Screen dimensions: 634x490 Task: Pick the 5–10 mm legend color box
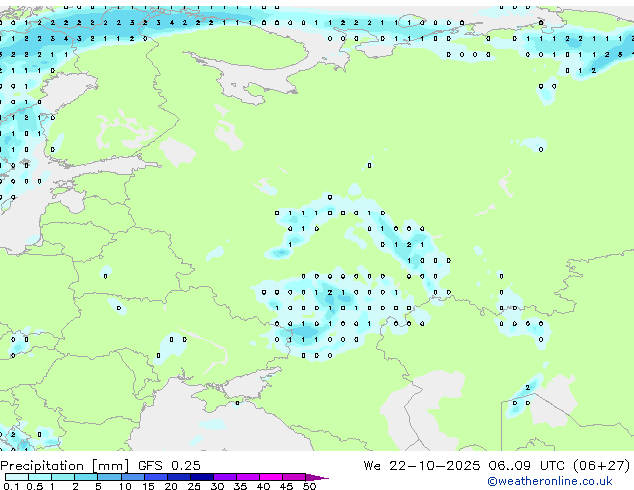(x=109, y=477)
